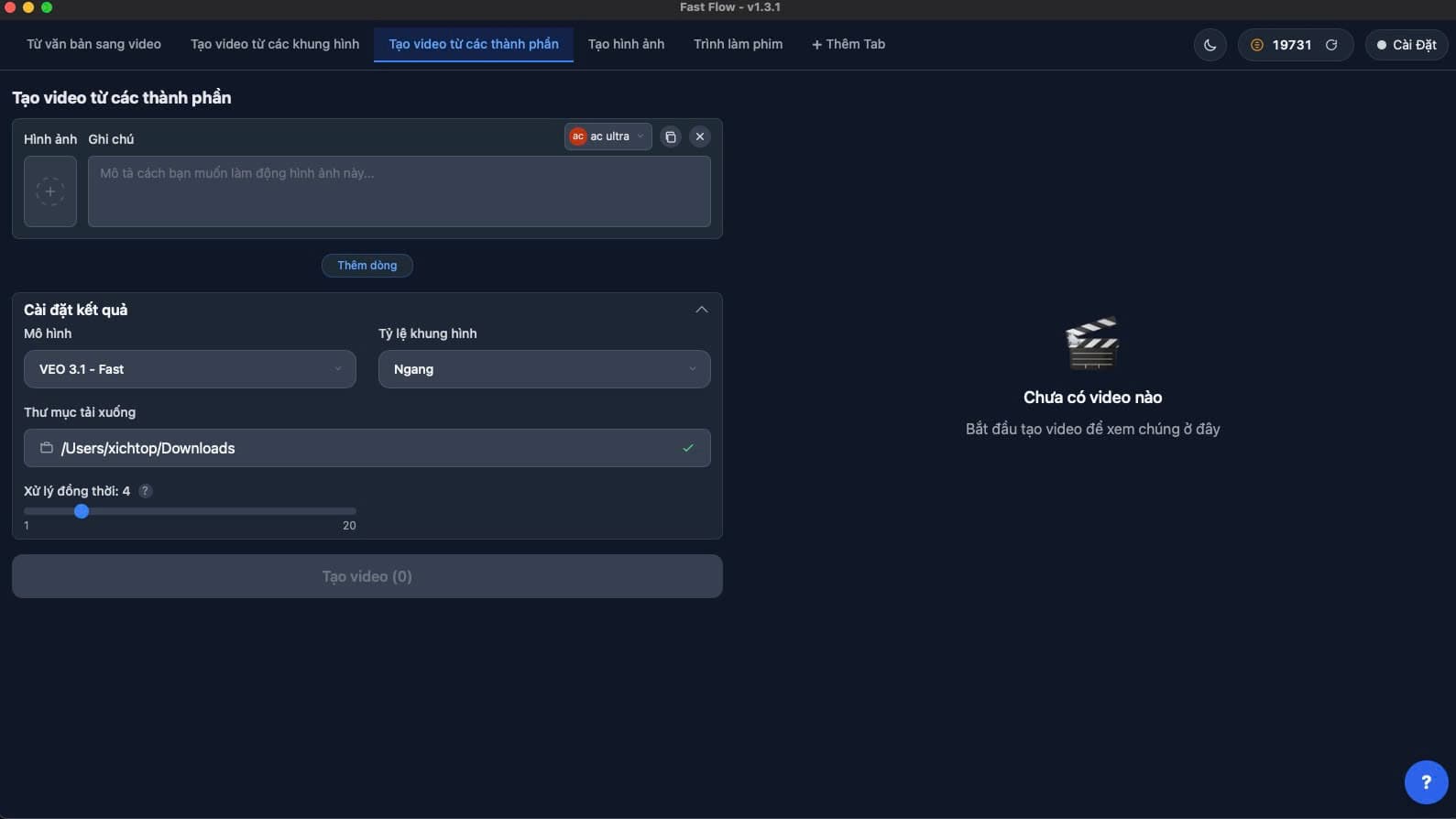1456x819 pixels.
Task: Focus the Ghi chú description text area
Action: (400, 191)
